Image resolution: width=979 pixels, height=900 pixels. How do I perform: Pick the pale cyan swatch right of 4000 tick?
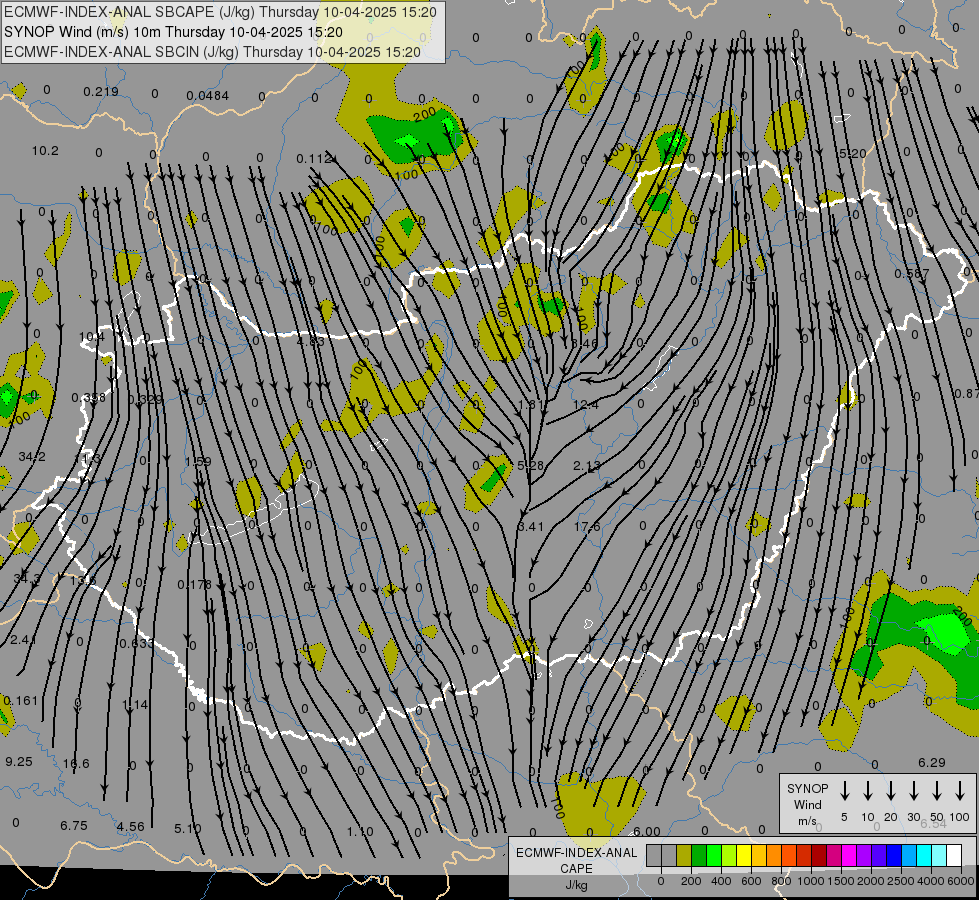(938, 855)
